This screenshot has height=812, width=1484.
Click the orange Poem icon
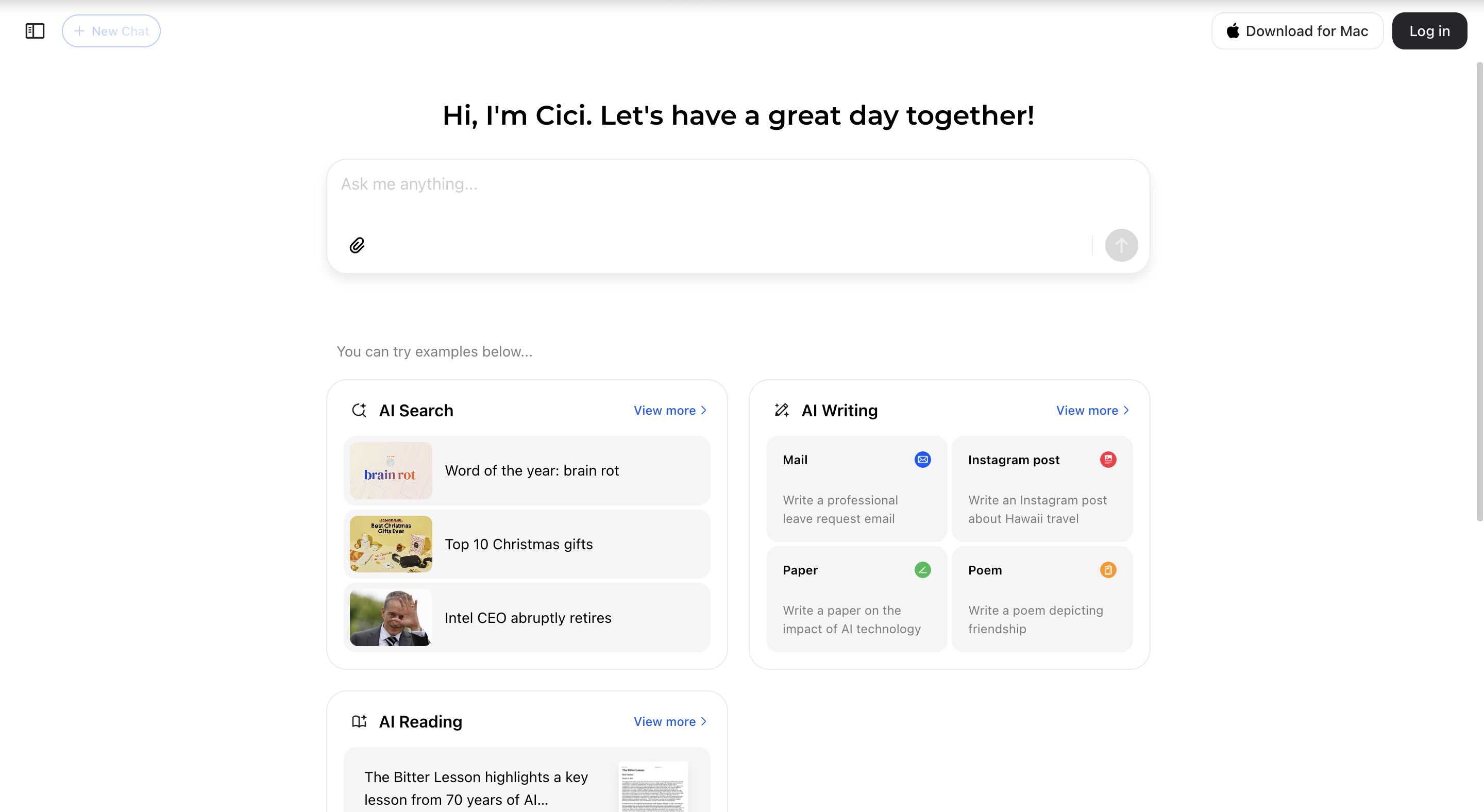click(1107, 569)
